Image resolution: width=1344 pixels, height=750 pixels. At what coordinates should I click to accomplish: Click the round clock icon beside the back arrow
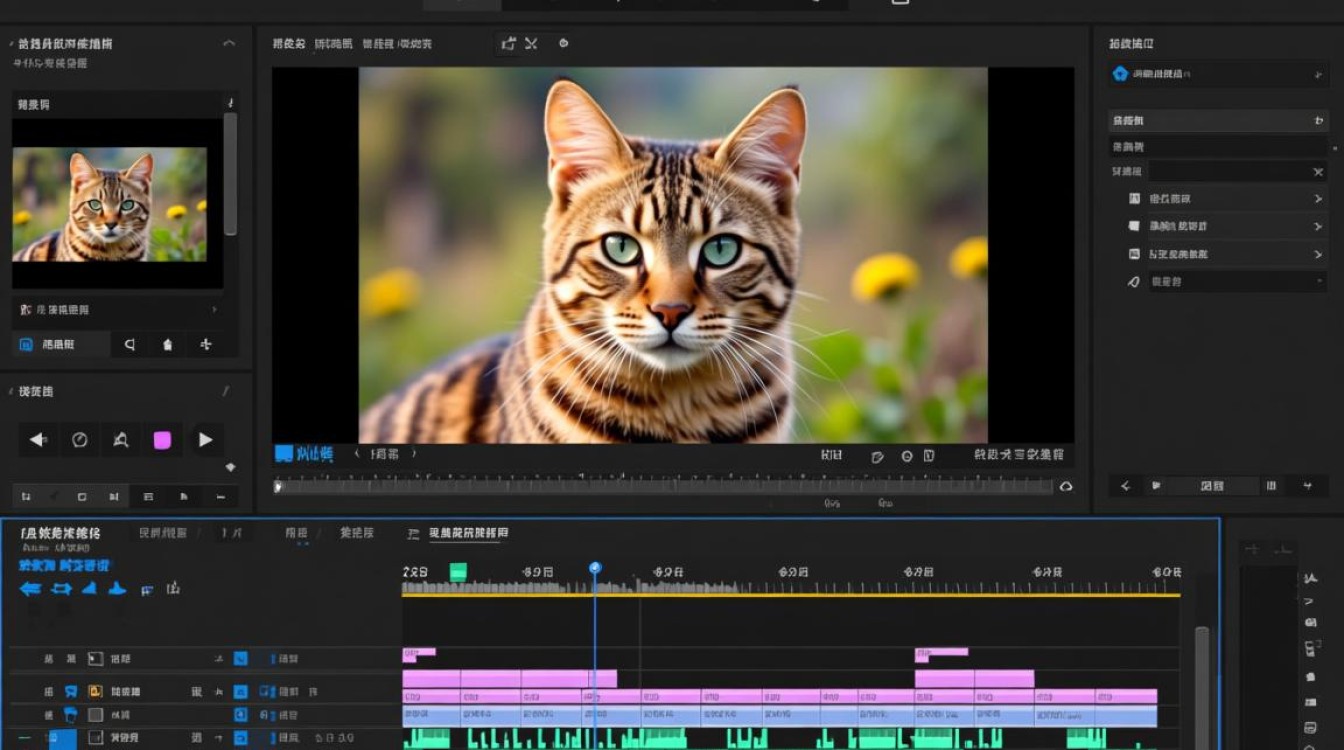pos(80,440)
